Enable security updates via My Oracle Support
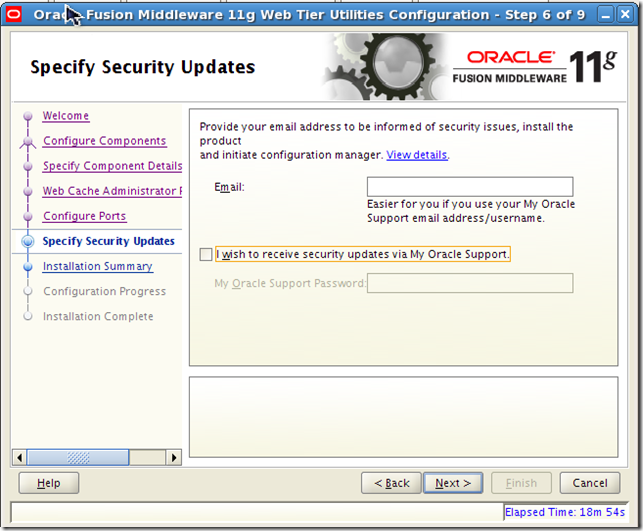Viewport: 643px width, 531px height. (x=206, y=255)
